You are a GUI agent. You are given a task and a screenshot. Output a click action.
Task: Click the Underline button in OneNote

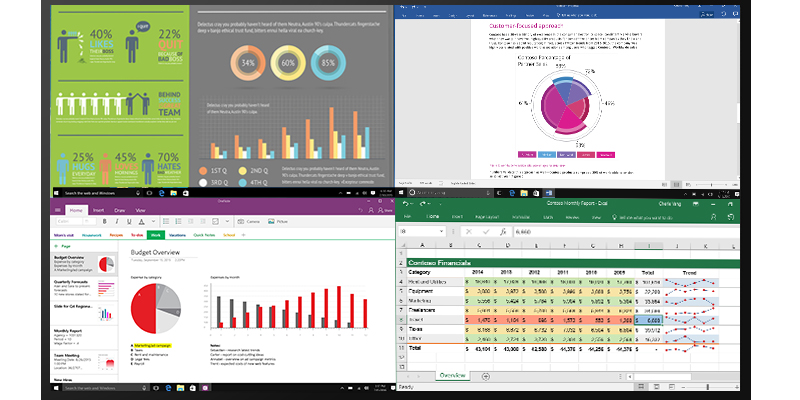(127, 221)
